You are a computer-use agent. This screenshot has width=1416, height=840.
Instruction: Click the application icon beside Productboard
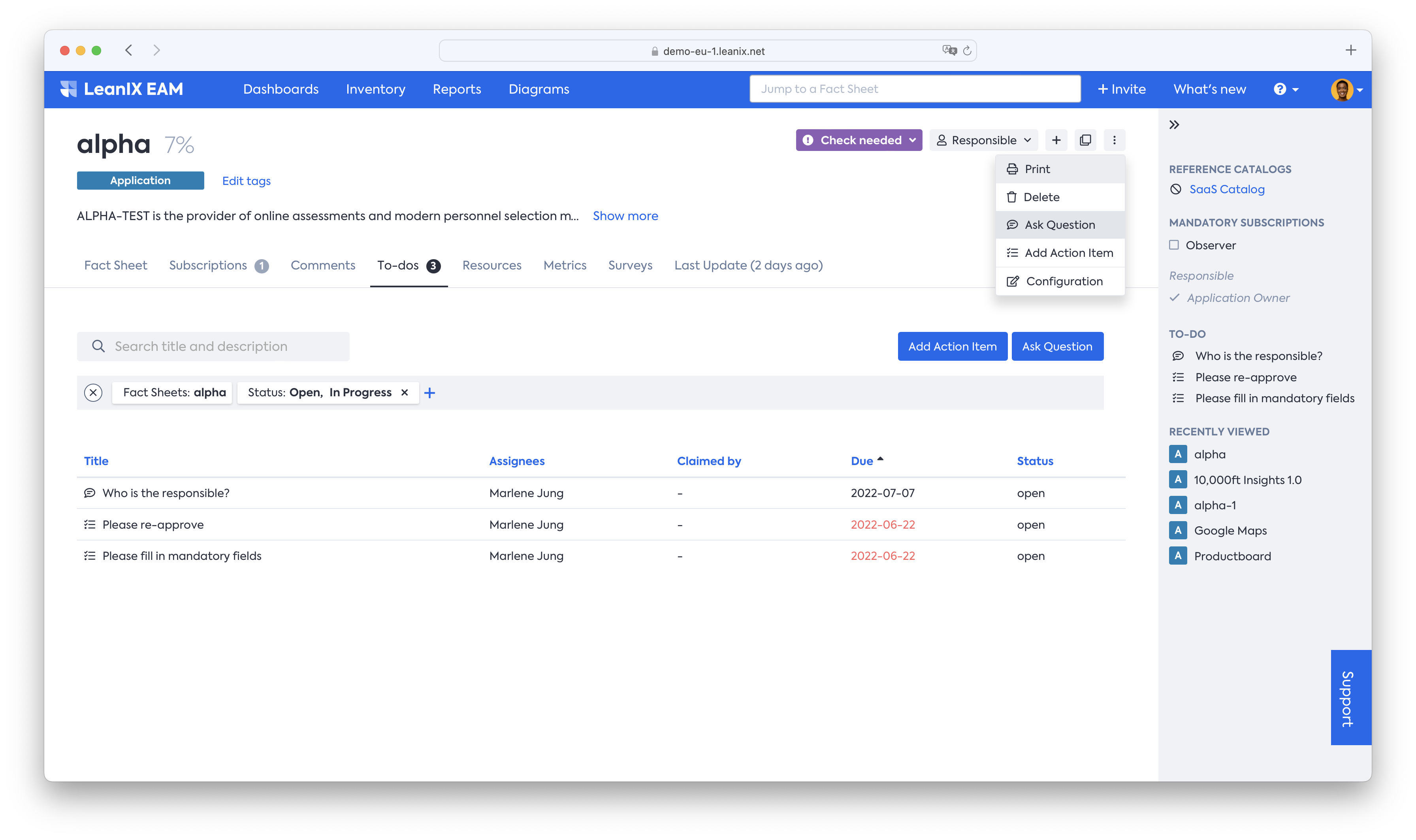(x=1178, y=556)
